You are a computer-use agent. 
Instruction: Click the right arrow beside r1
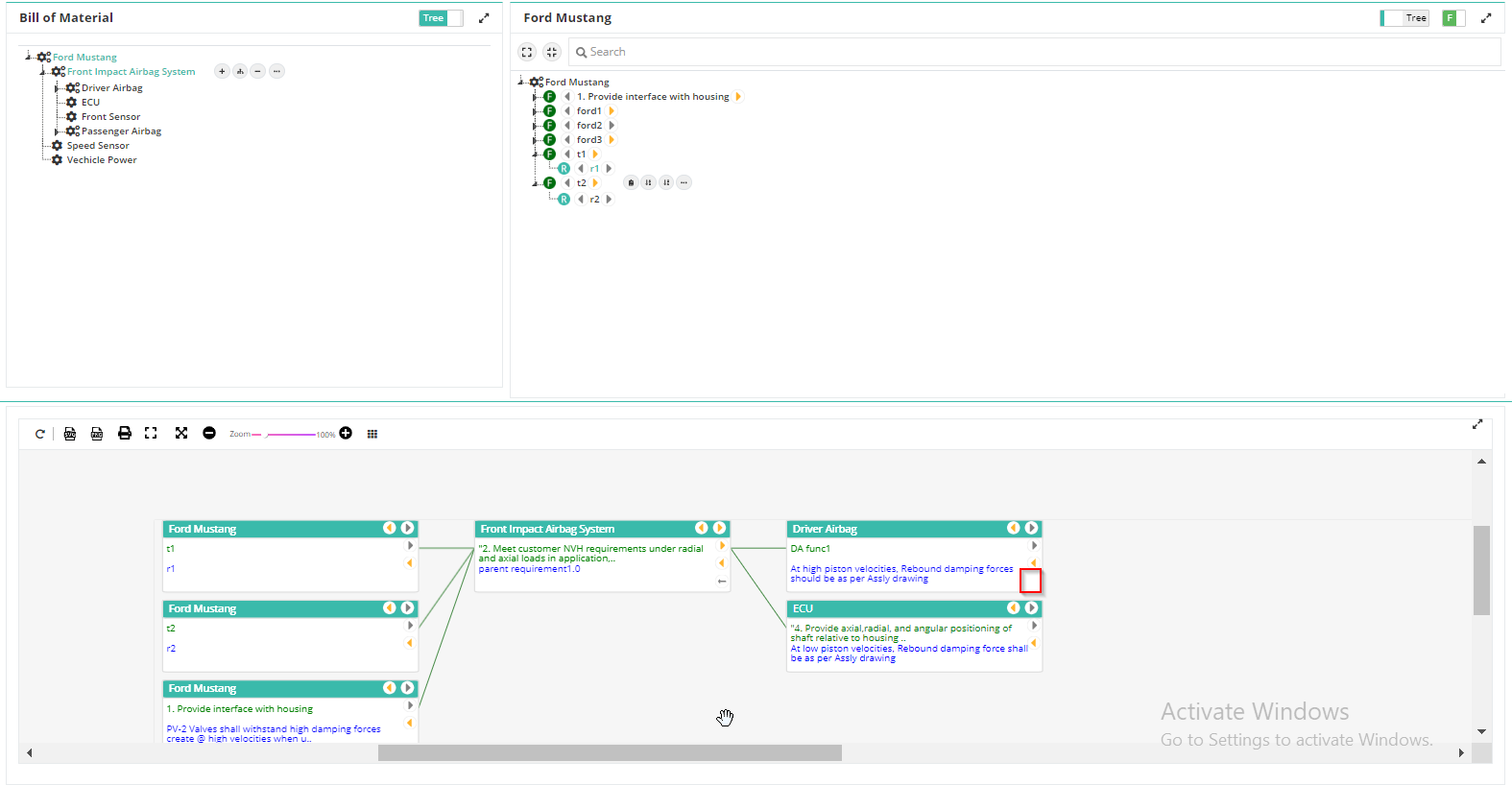(x=609, y=169)
